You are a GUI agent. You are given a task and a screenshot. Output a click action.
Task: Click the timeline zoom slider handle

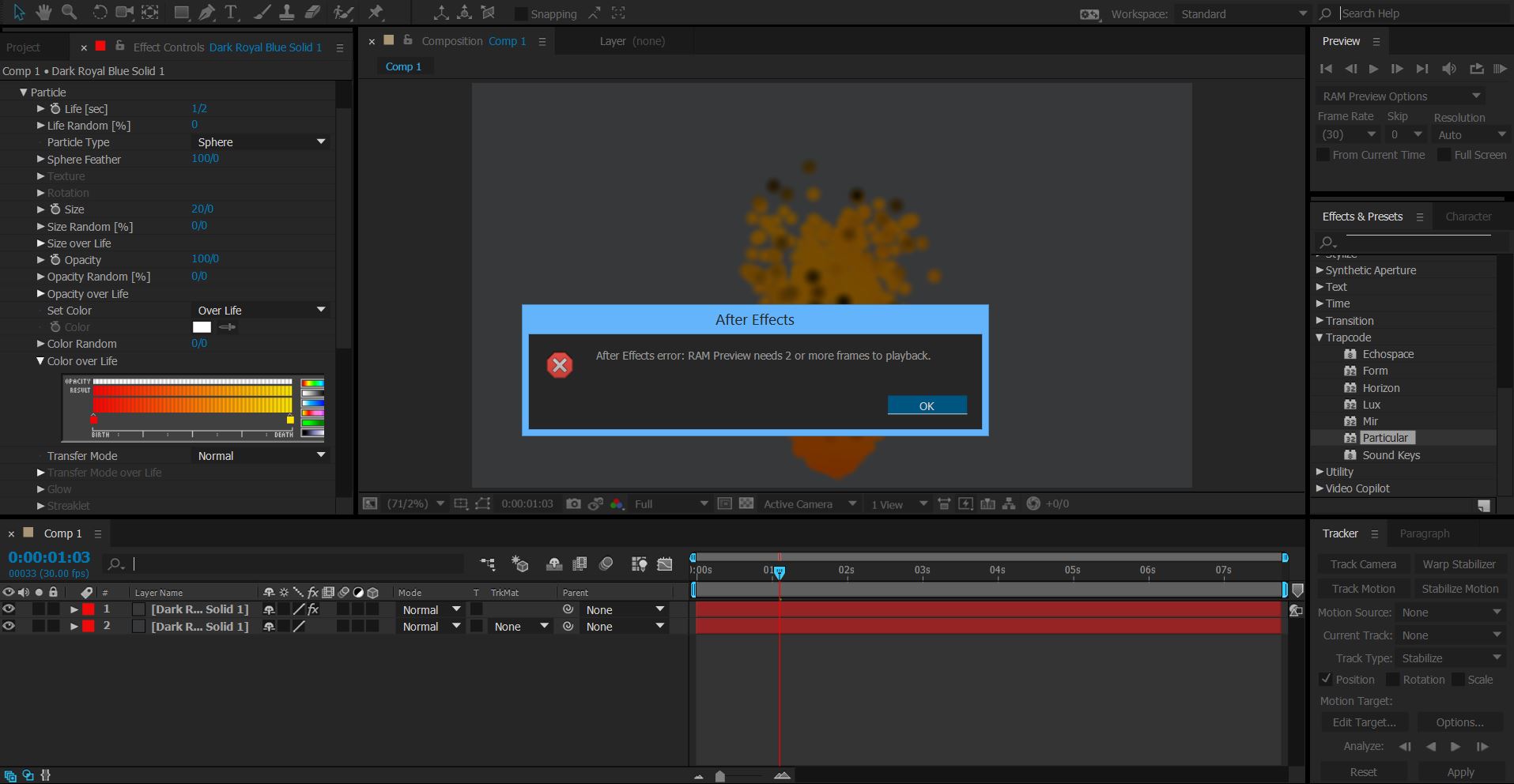pyautogui.click(x=719, y=776)
